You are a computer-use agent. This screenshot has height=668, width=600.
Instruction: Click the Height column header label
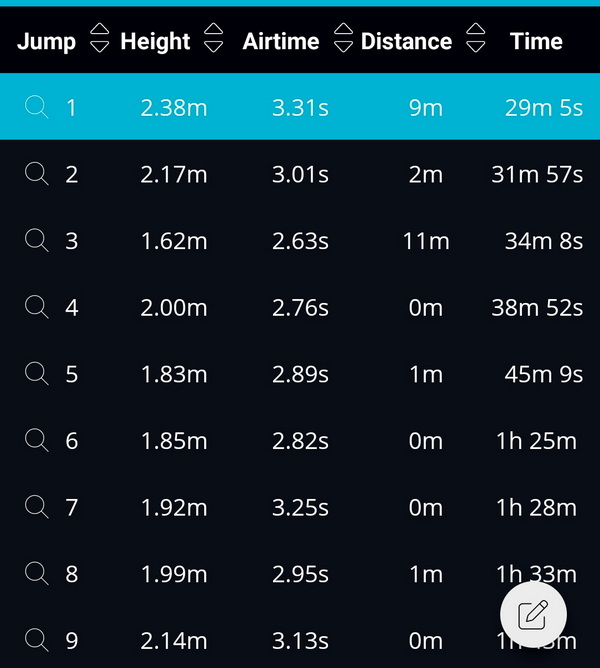pos(155,42)
